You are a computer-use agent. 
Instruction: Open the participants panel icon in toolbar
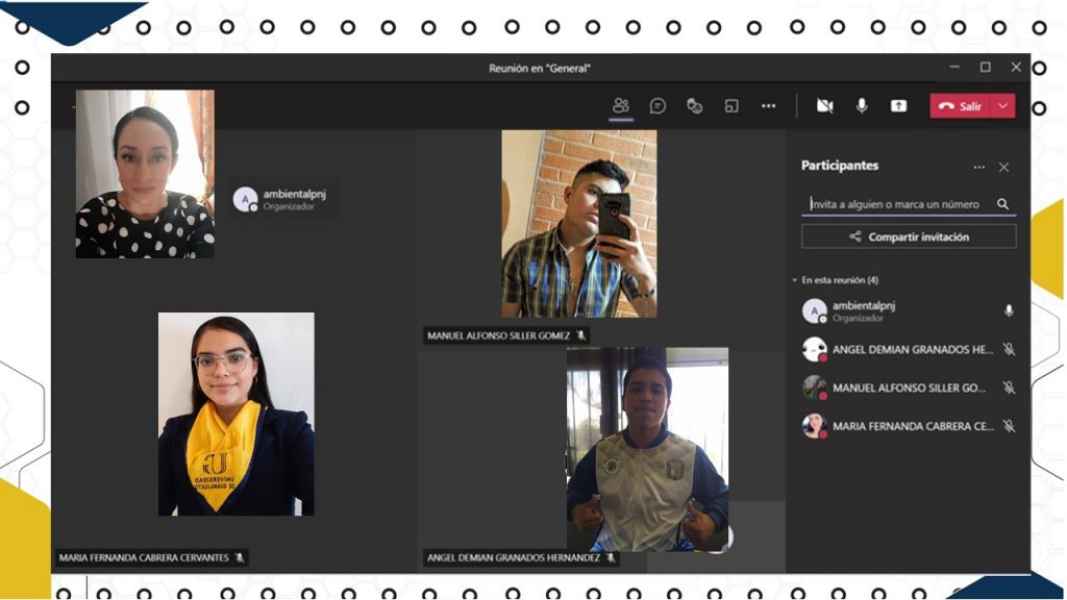pos(621,106)
